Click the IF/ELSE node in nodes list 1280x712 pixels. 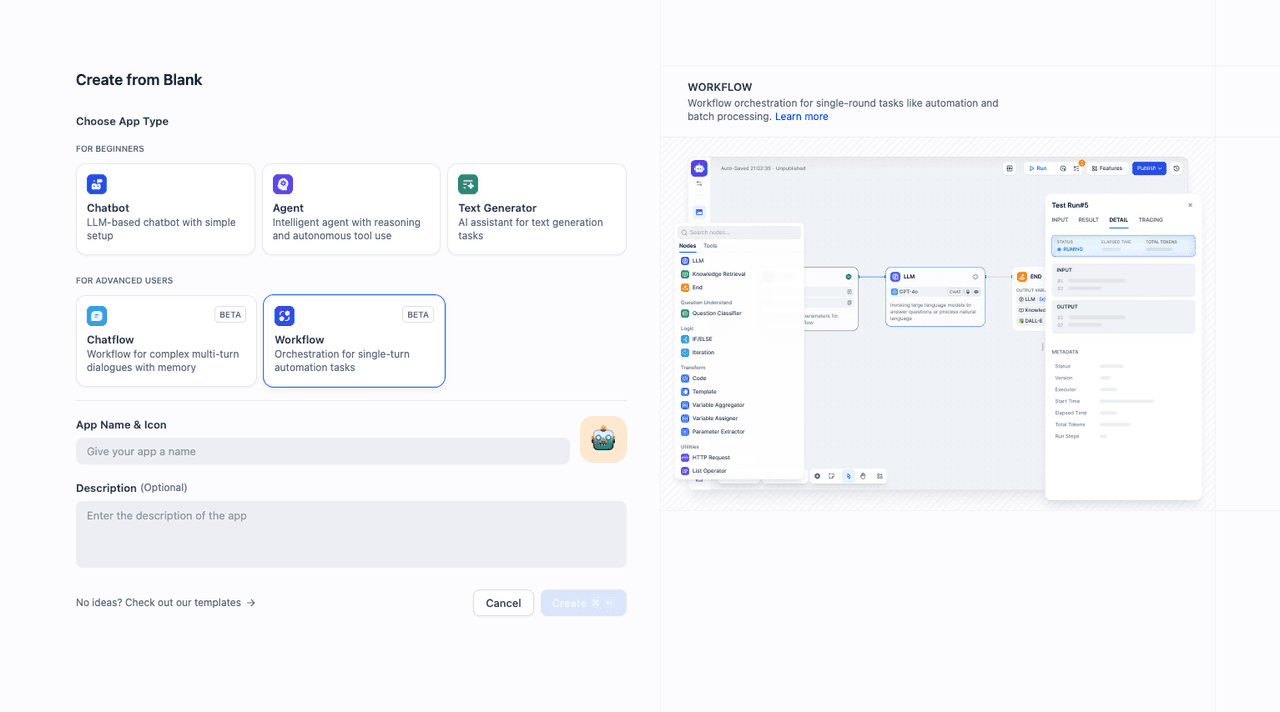pos(702,339)
